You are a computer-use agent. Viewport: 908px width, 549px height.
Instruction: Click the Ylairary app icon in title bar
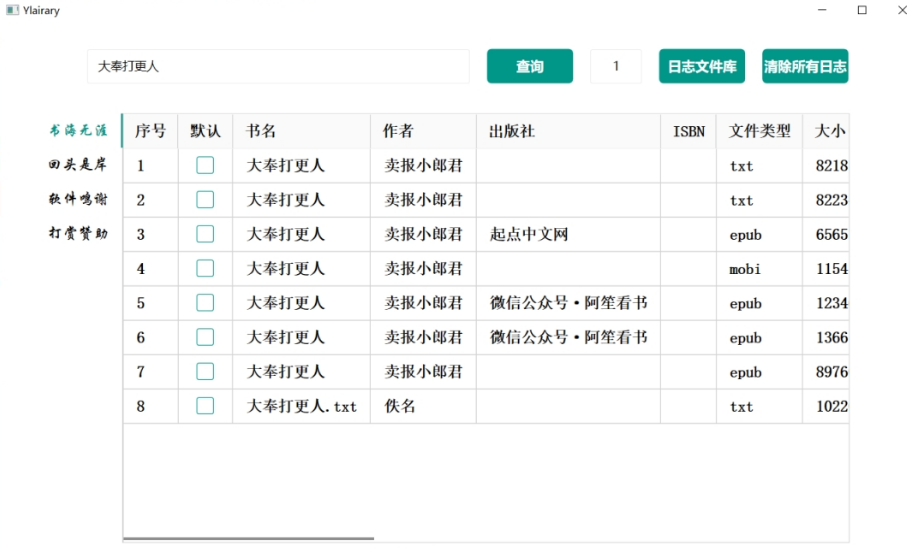coord(12,10)
